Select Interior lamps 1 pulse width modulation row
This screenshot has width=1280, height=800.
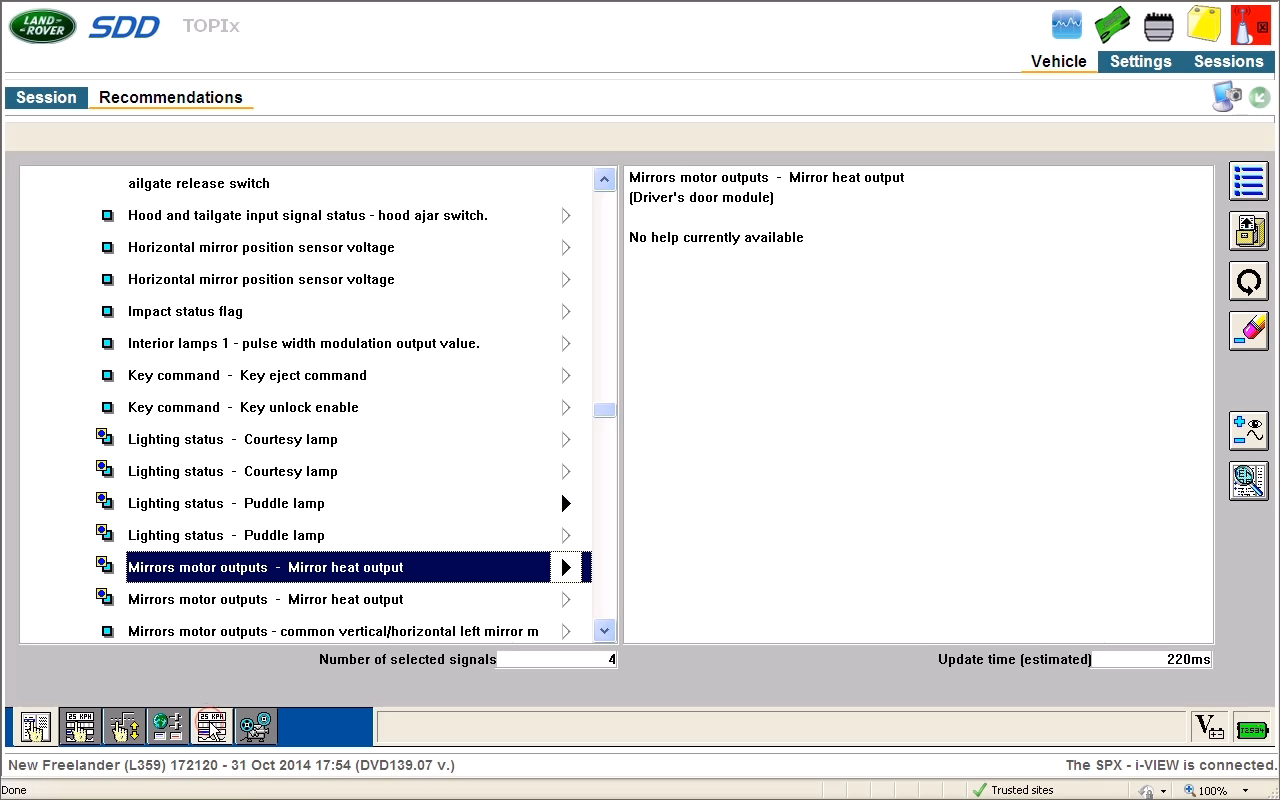[x=304, y=343]
